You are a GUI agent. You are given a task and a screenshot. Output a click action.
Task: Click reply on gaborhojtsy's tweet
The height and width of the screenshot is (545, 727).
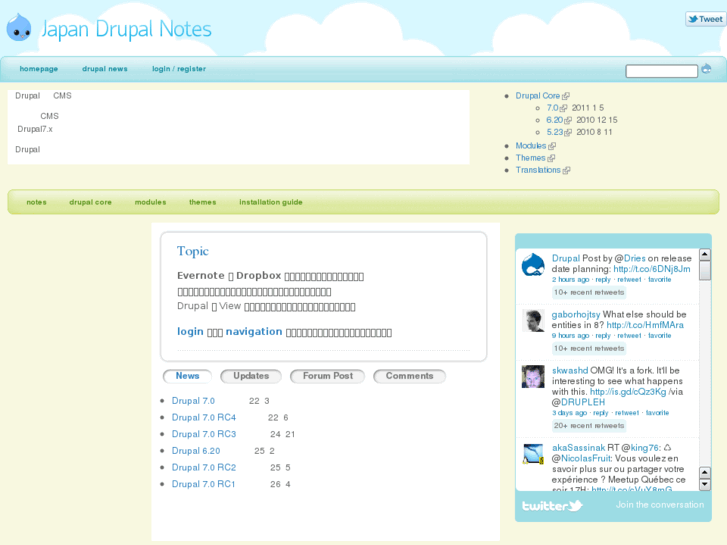603,336
